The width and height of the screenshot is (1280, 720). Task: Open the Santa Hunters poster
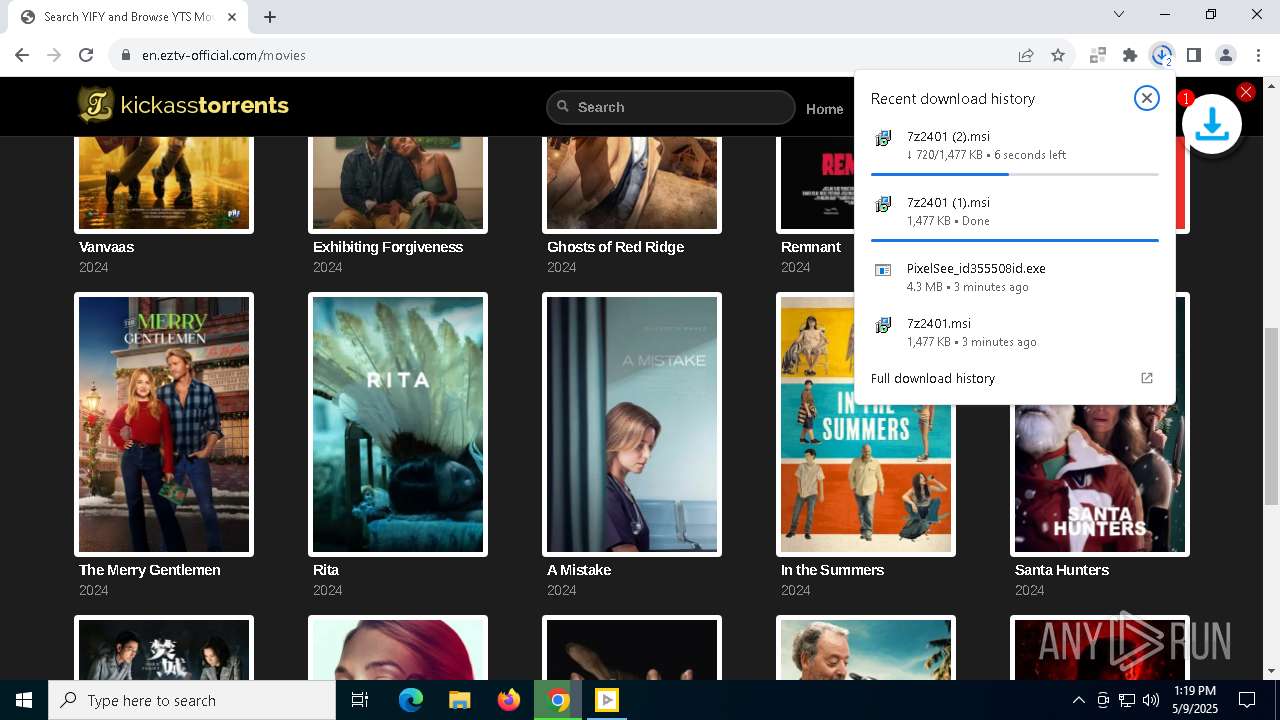[1100, 478]
